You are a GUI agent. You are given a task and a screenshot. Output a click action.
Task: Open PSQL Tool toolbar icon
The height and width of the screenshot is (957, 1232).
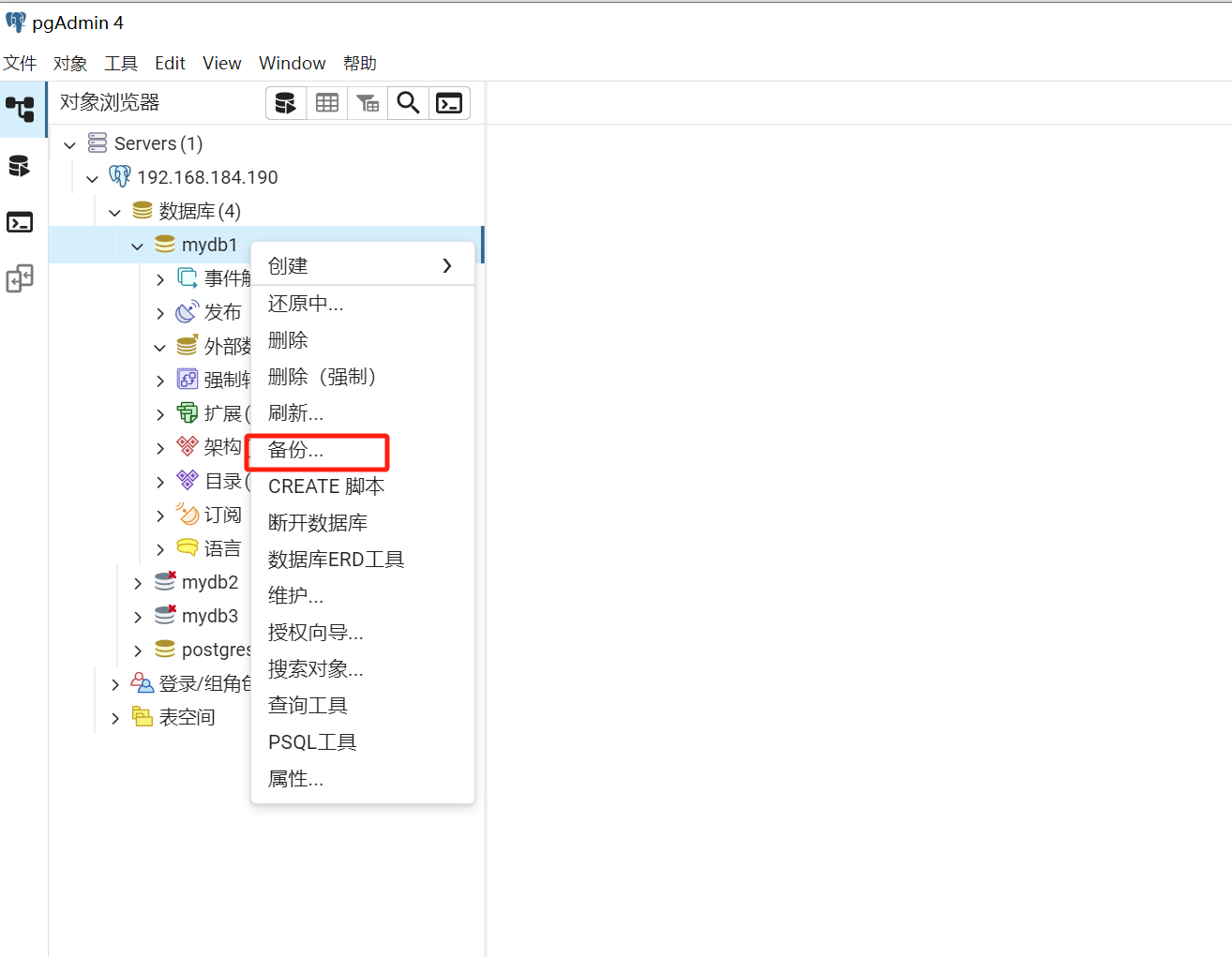[449, 103]
